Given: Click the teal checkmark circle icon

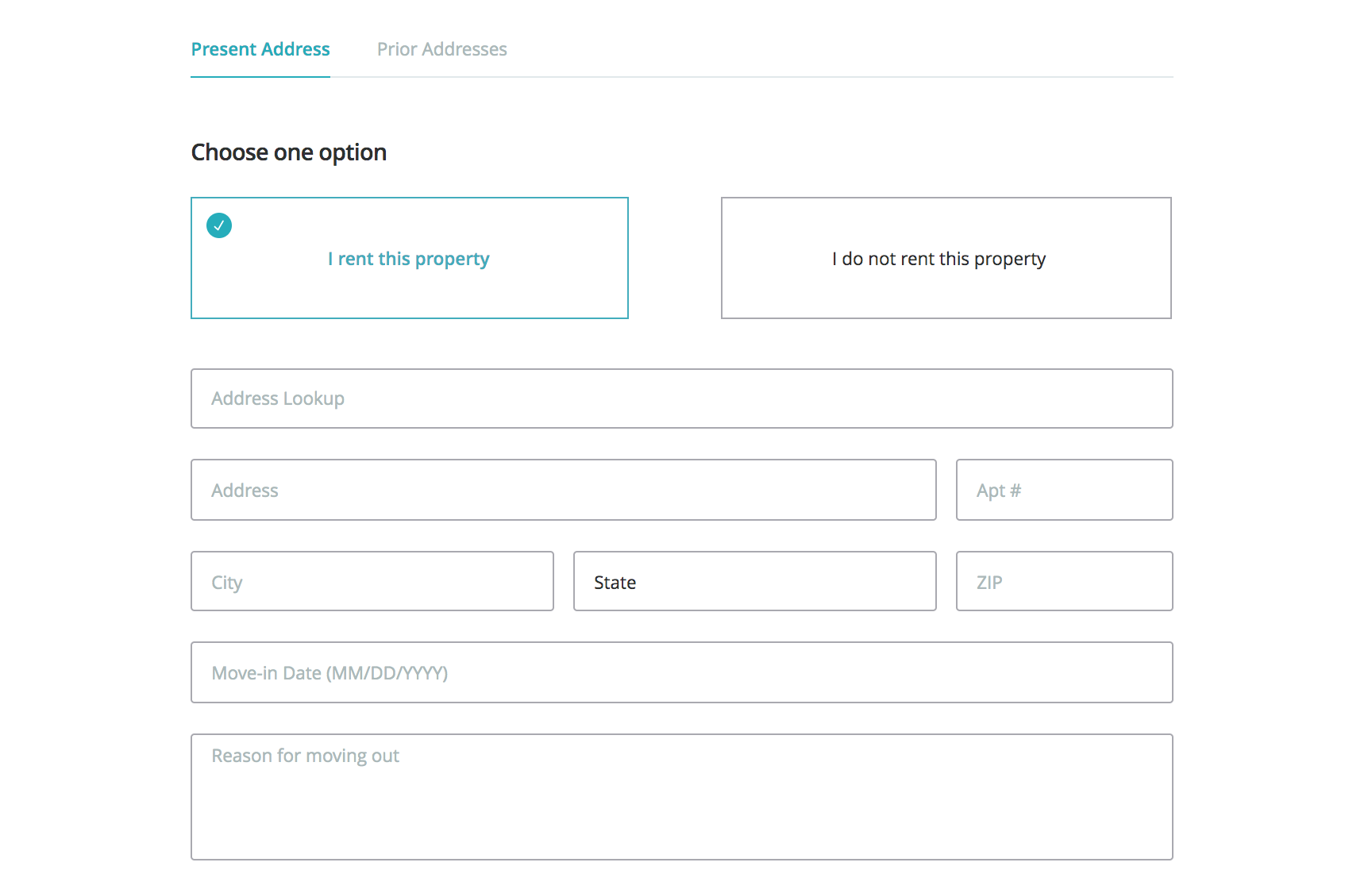Looking at the screenshot, I should tap(219, 225).
